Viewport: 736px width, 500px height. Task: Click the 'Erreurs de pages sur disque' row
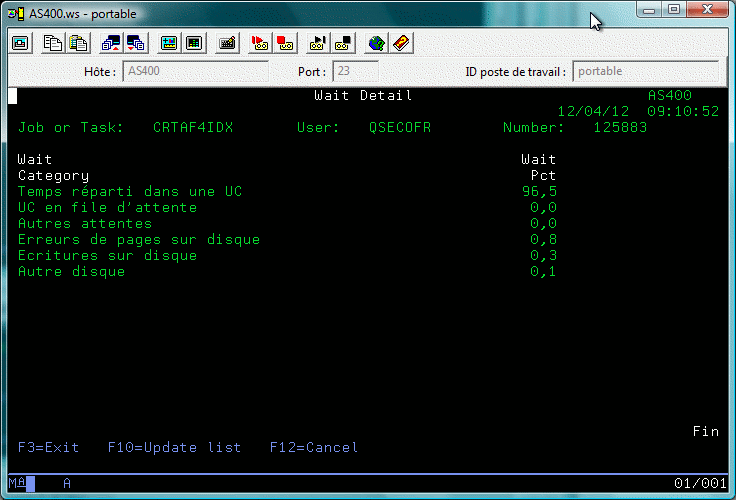point(287,239)
